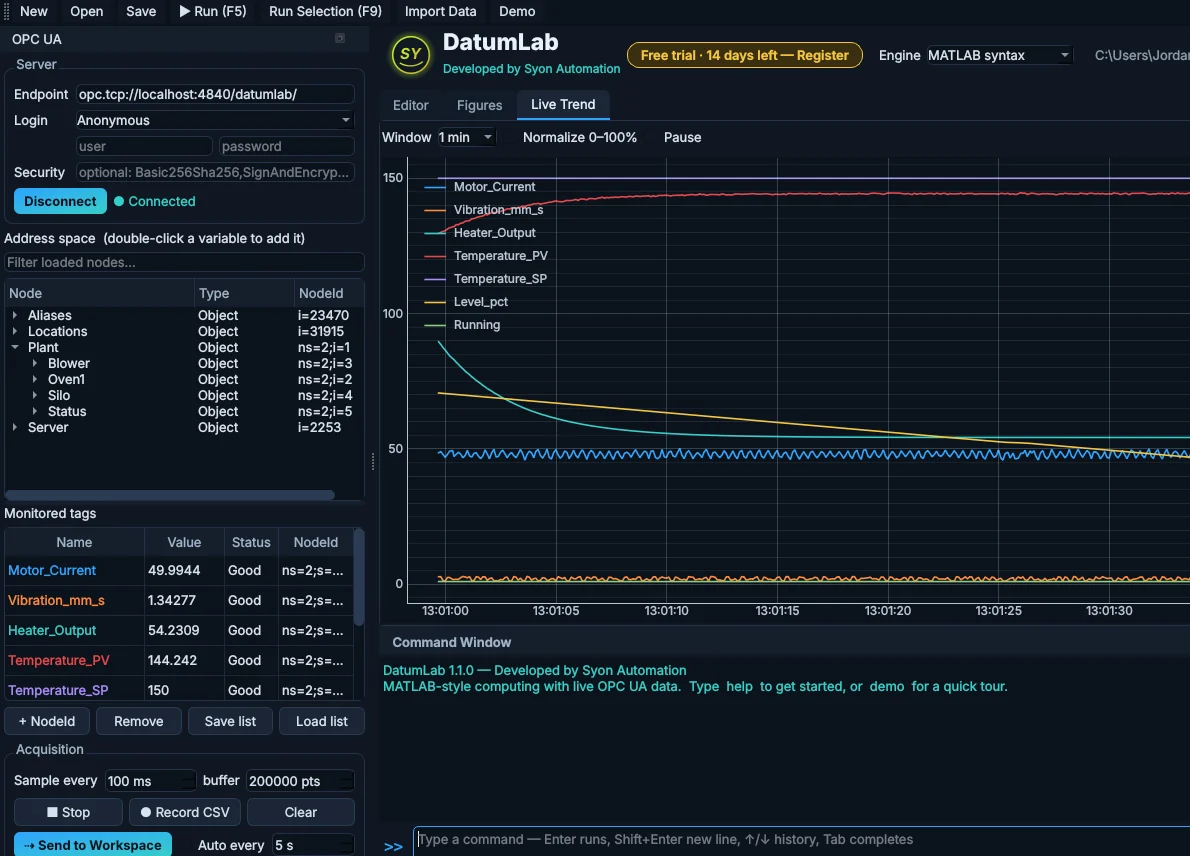Click the Load list button
1190x856 pixels.
click(x=322, y=721)
